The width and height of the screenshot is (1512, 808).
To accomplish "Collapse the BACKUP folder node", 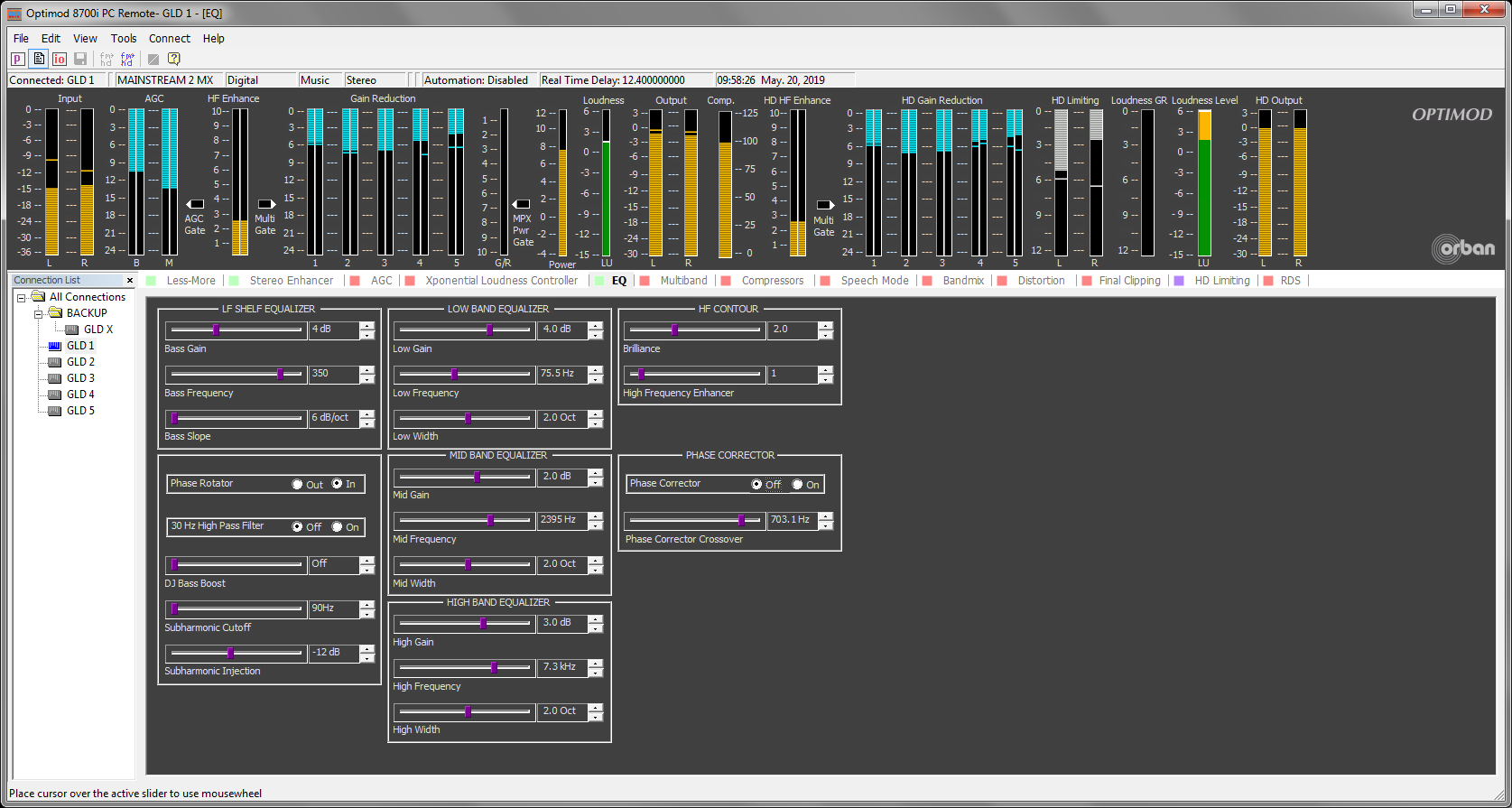I will coord(38,313).
